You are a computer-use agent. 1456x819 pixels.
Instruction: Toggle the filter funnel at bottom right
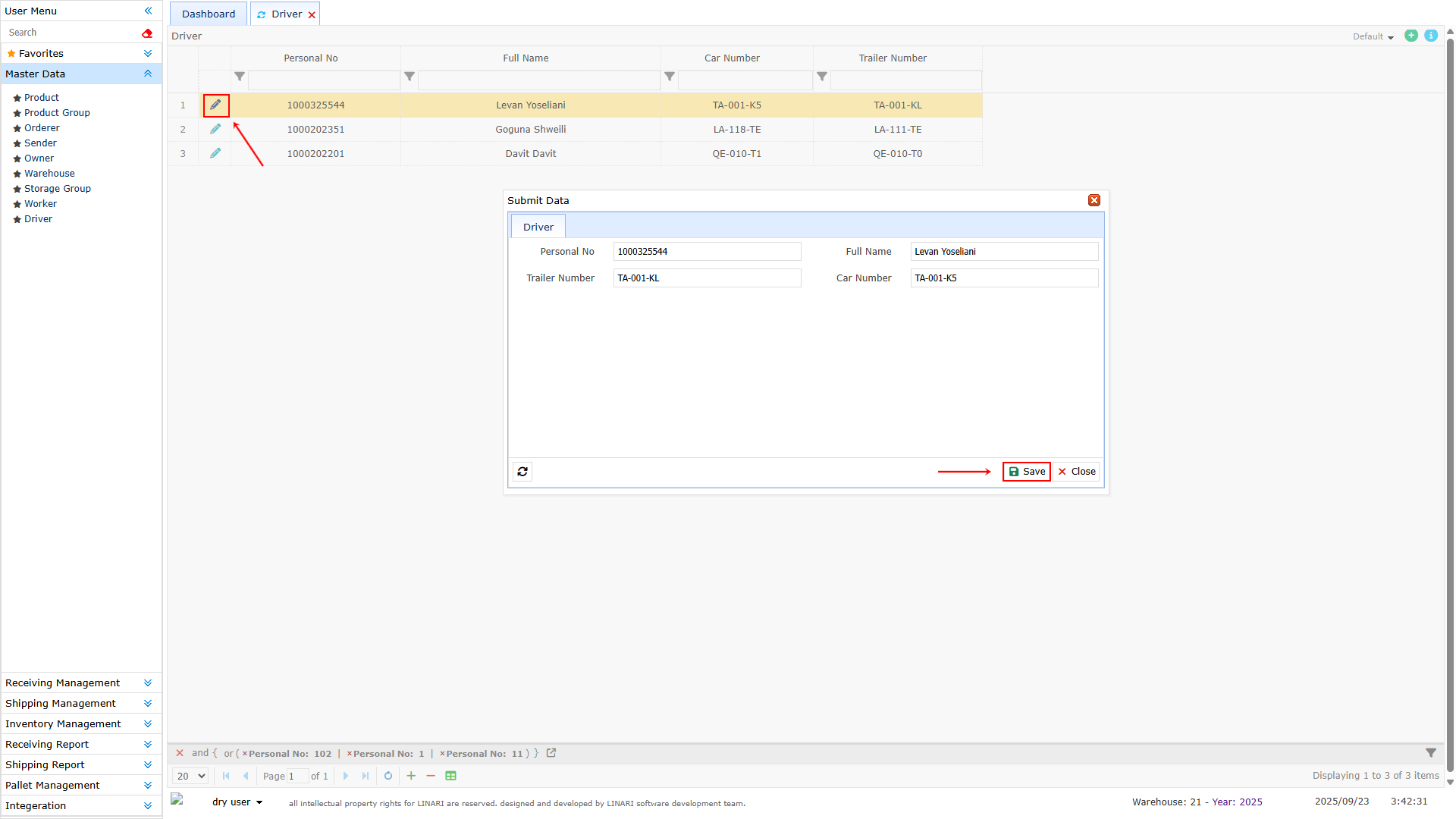point(1430,753)
